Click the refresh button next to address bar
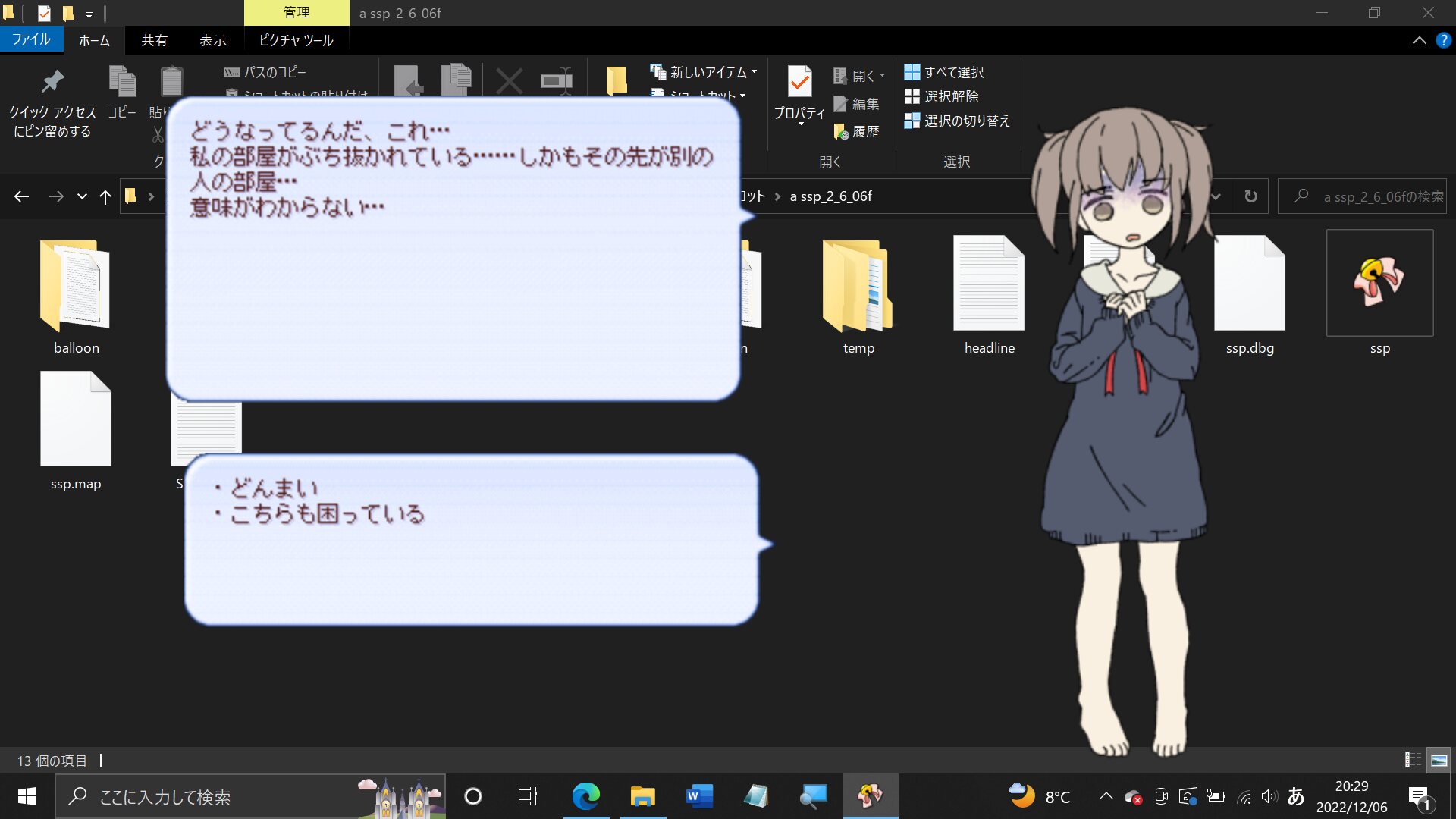The image size is (1456, 819). [1250, 196]
